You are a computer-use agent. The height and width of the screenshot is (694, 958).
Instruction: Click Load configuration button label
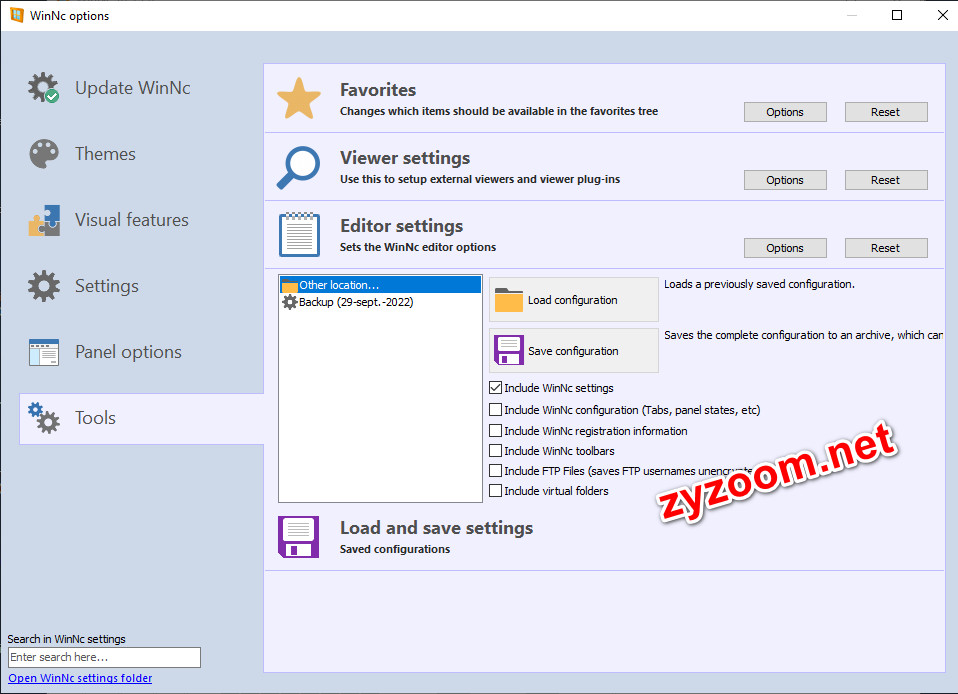pos(572,300)
